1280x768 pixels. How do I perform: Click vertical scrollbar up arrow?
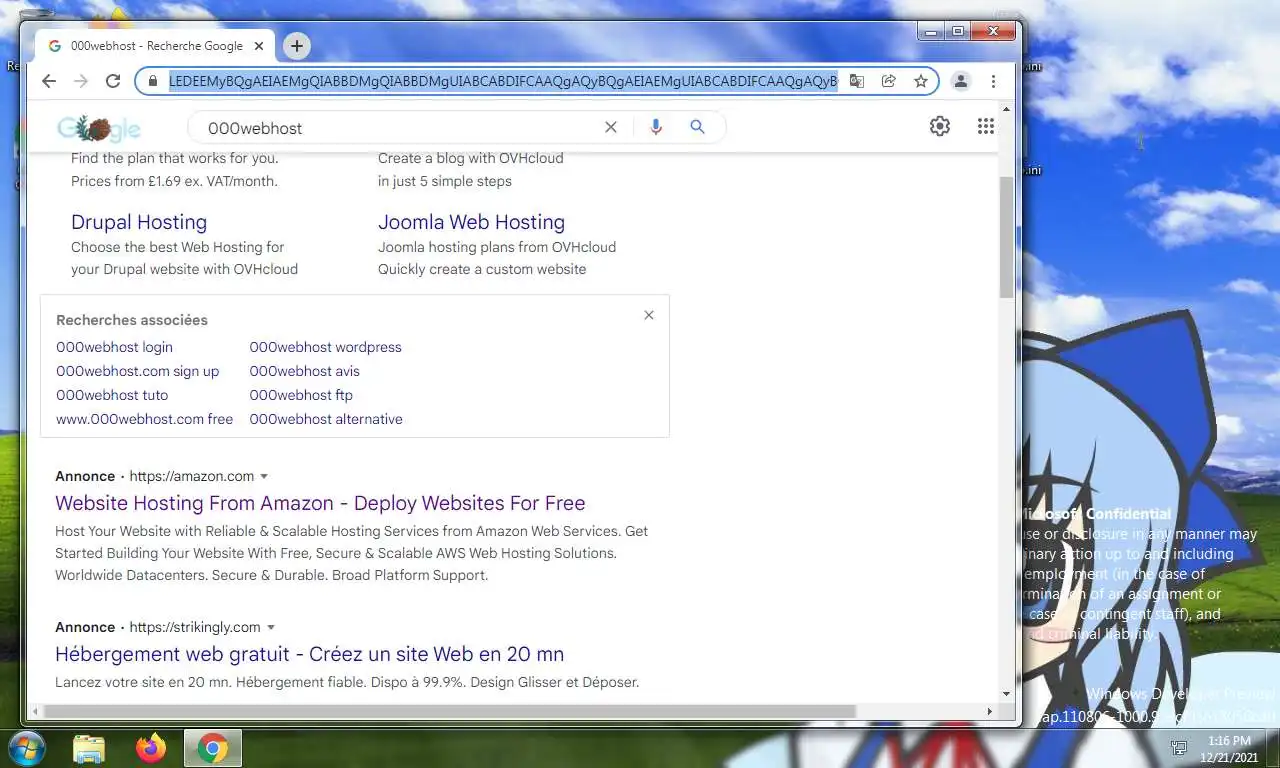[1006, 108]
